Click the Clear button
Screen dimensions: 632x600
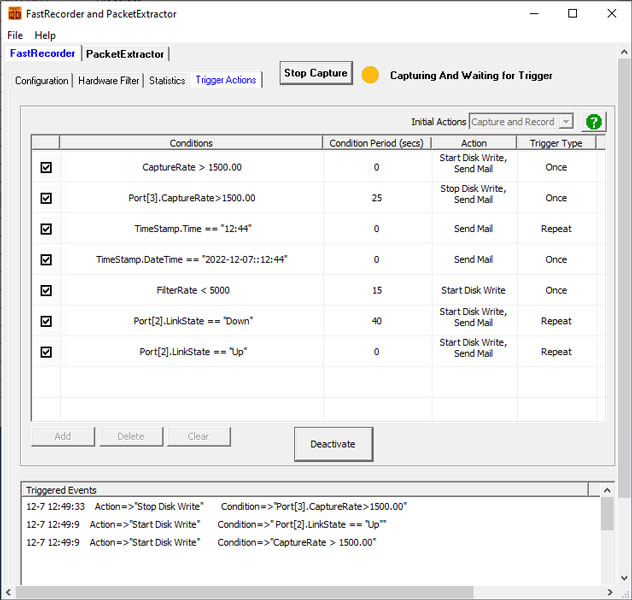click(199, 436)
